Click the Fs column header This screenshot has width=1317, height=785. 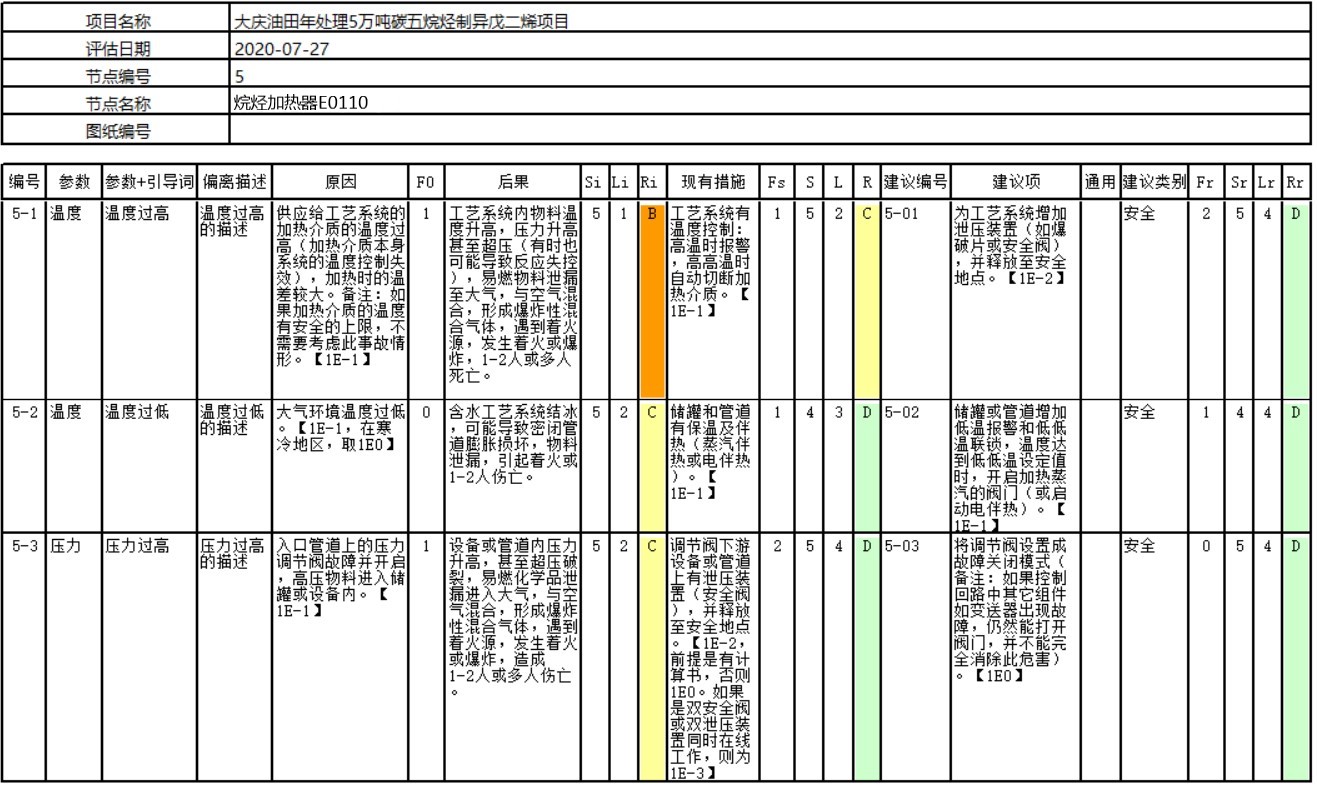tap(776, 182)
